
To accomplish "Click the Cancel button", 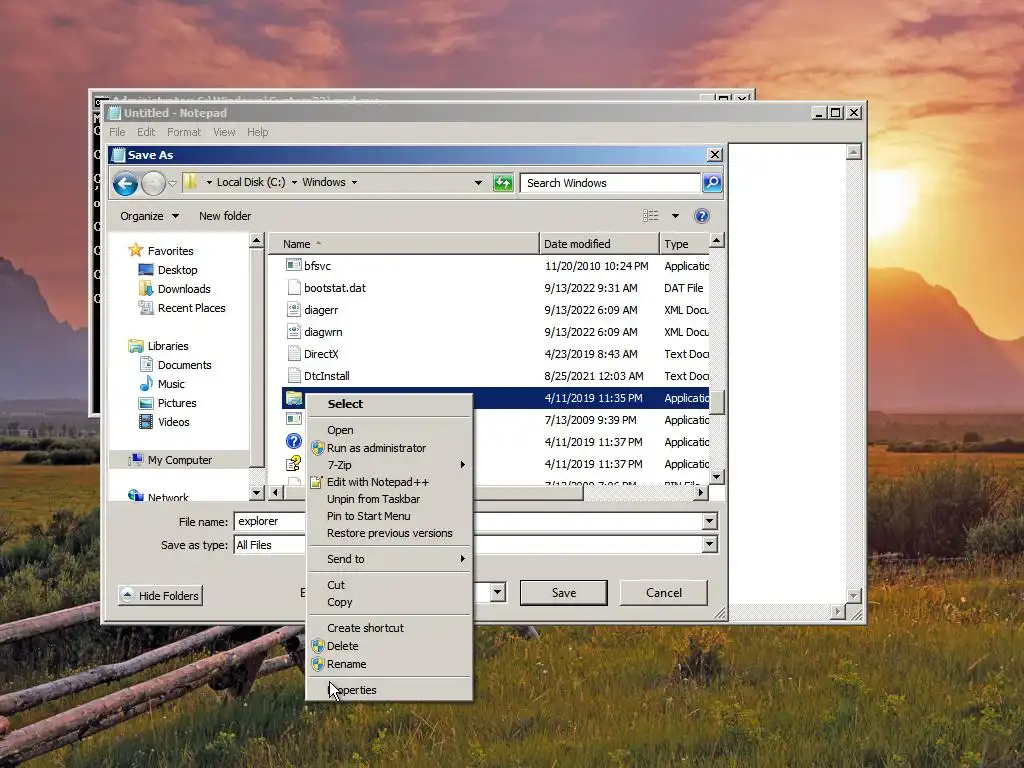I will (664, 593).
